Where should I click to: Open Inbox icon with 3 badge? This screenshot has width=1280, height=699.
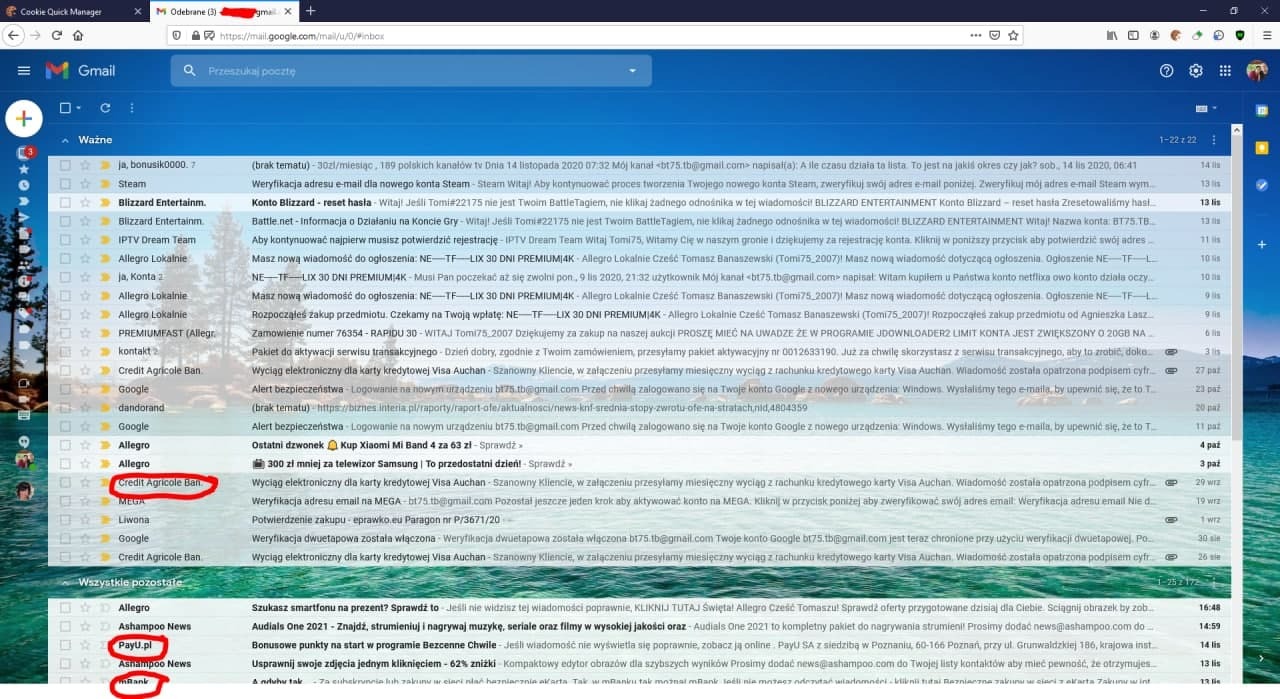coord(25,153)
